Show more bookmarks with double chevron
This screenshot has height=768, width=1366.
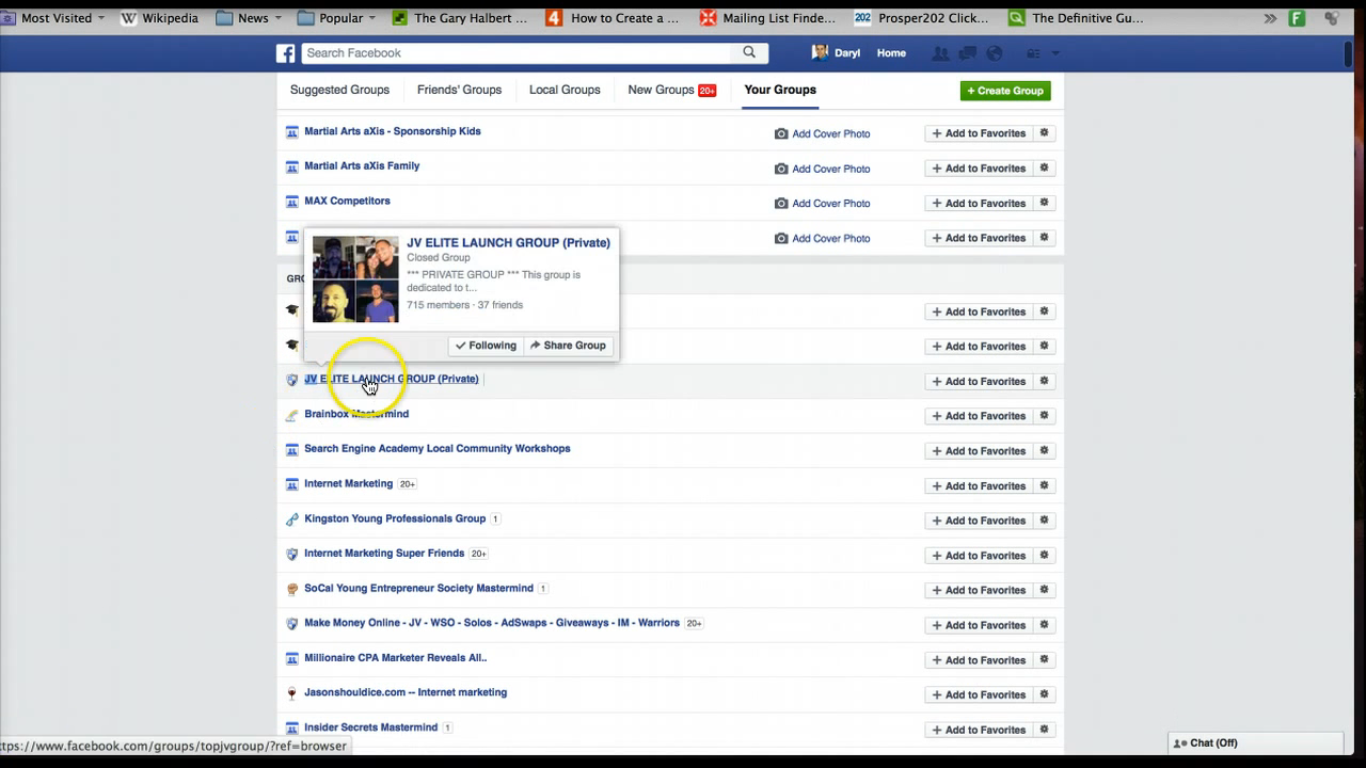(x=1270, y=18)
